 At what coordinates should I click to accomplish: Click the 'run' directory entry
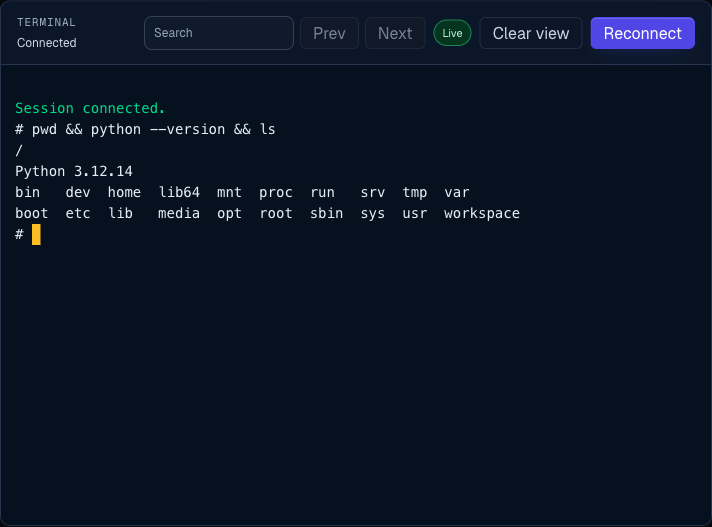[x=322, y=192]
